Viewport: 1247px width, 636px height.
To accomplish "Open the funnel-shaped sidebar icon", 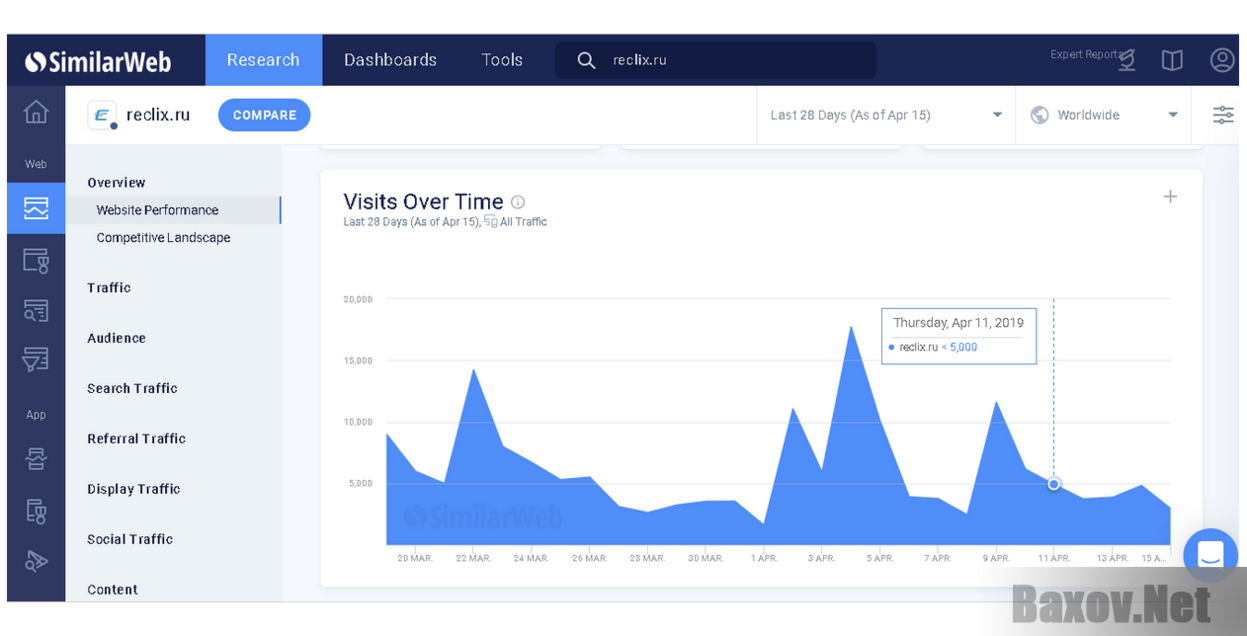I will pos(36,359).
